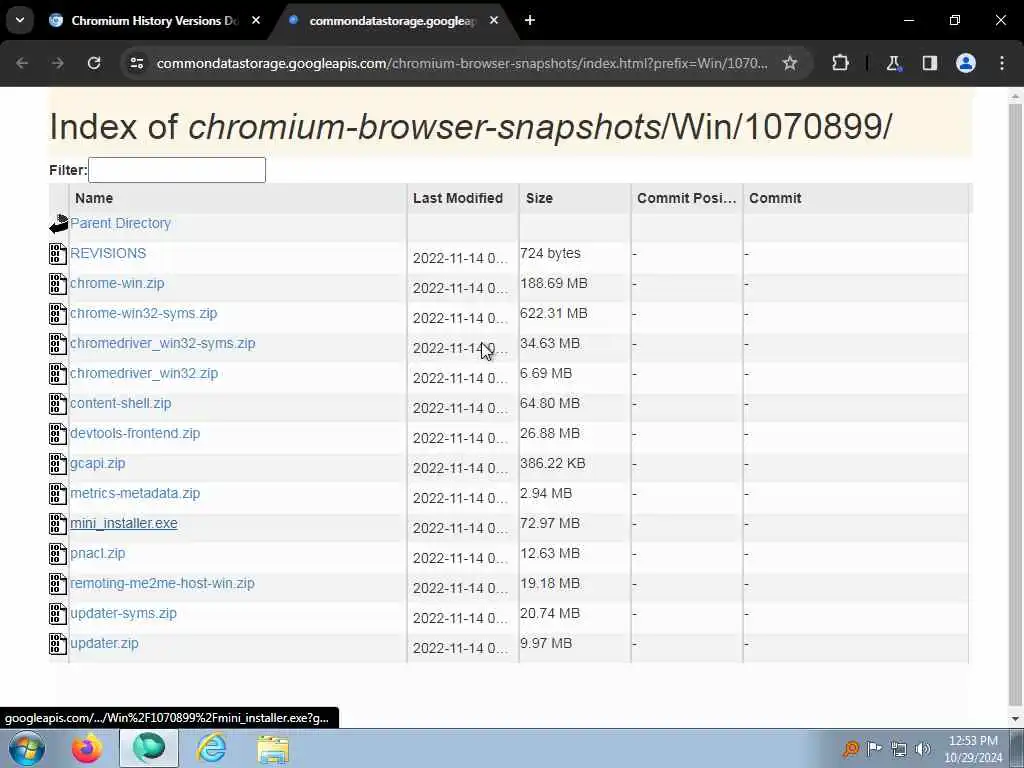Download content-shell.zip
This screenshot has width=1024, height=768.
coord(120,404)
